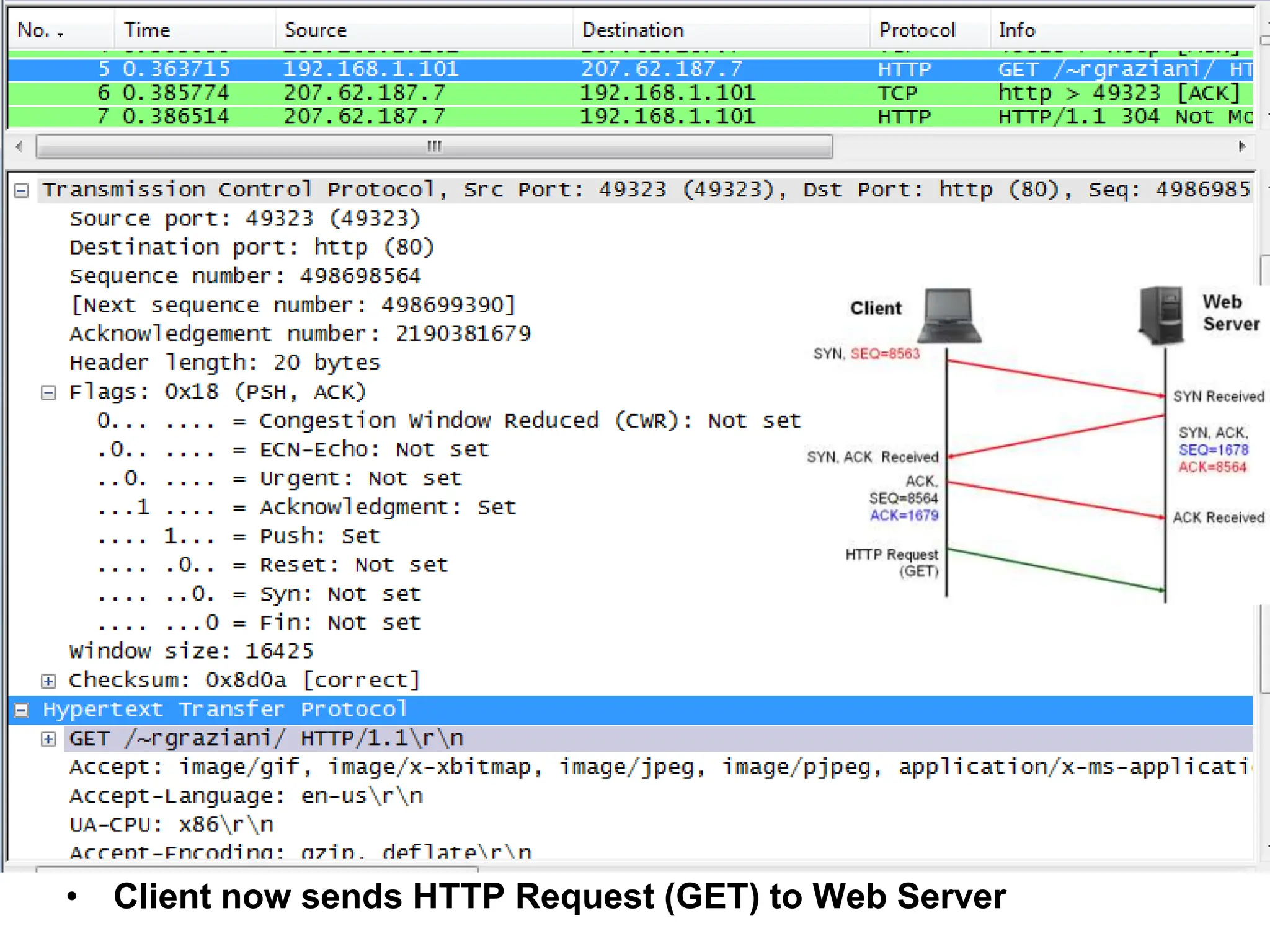Select packet 6 TCP ACK row

[x=631, y=94]
